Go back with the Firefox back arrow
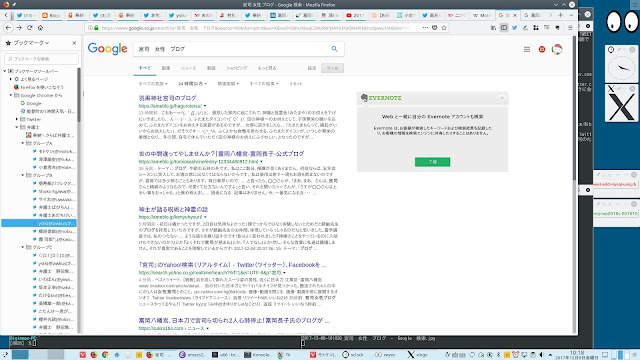The width and height of the screenshot is (640, 360). (x=9, y=28)
